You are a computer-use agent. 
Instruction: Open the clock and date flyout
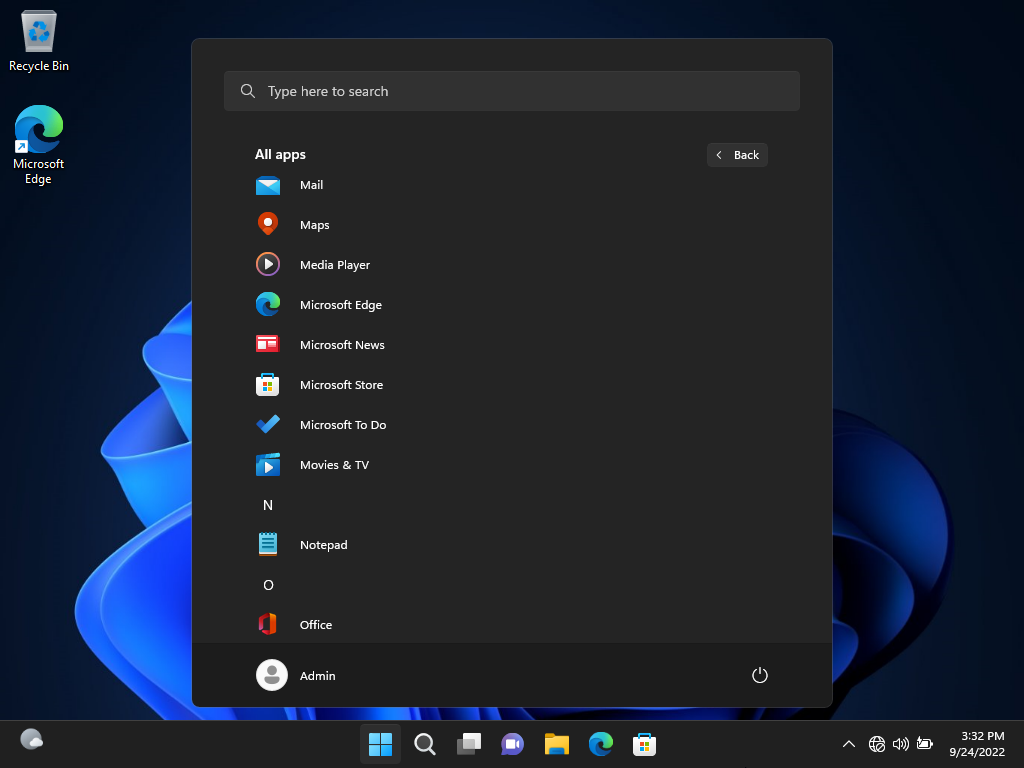point(977,744)
